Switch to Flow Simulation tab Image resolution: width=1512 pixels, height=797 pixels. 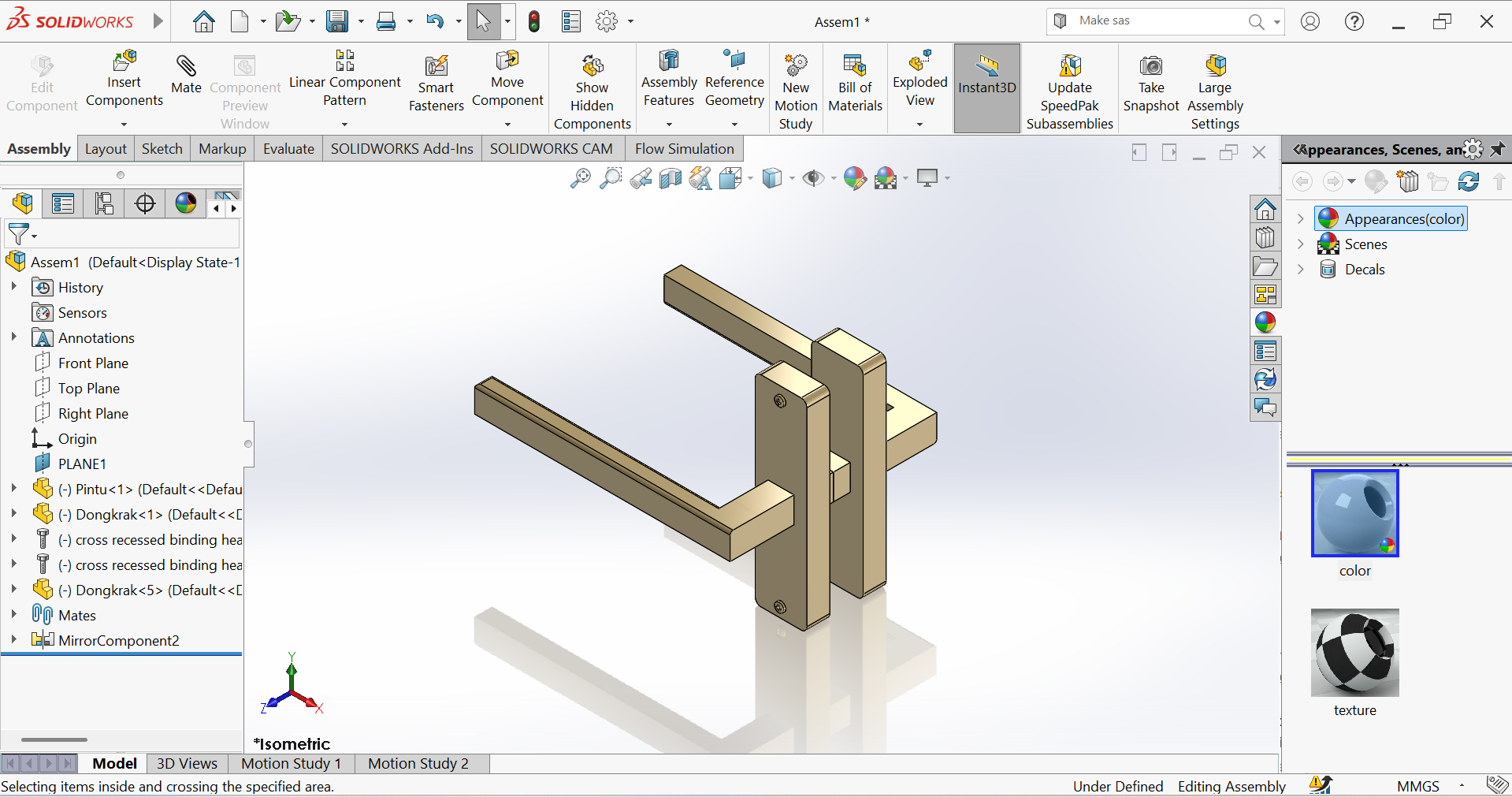(685, 149)
